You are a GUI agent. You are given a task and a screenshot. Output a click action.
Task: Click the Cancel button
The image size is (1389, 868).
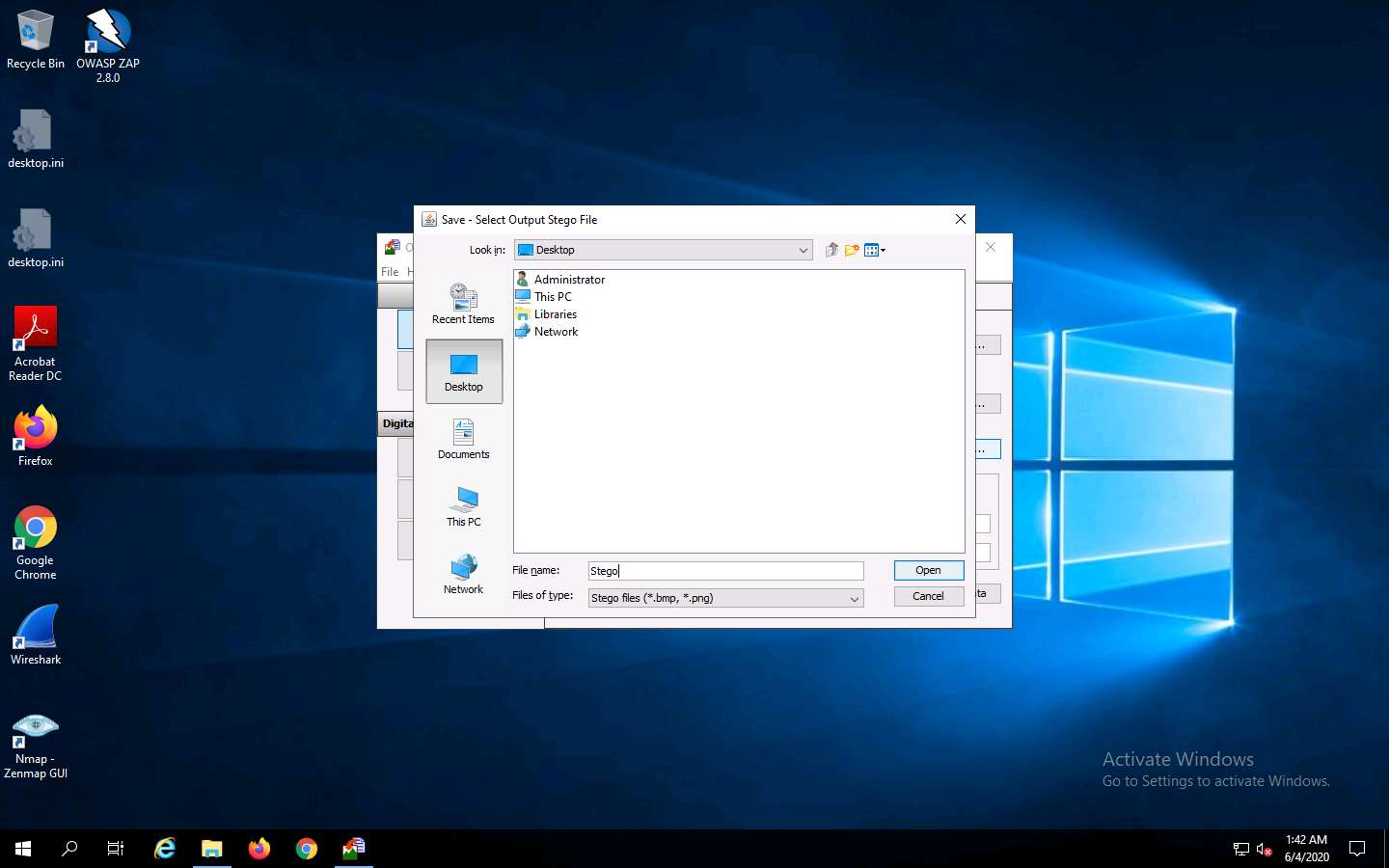[x=928, y=596]
